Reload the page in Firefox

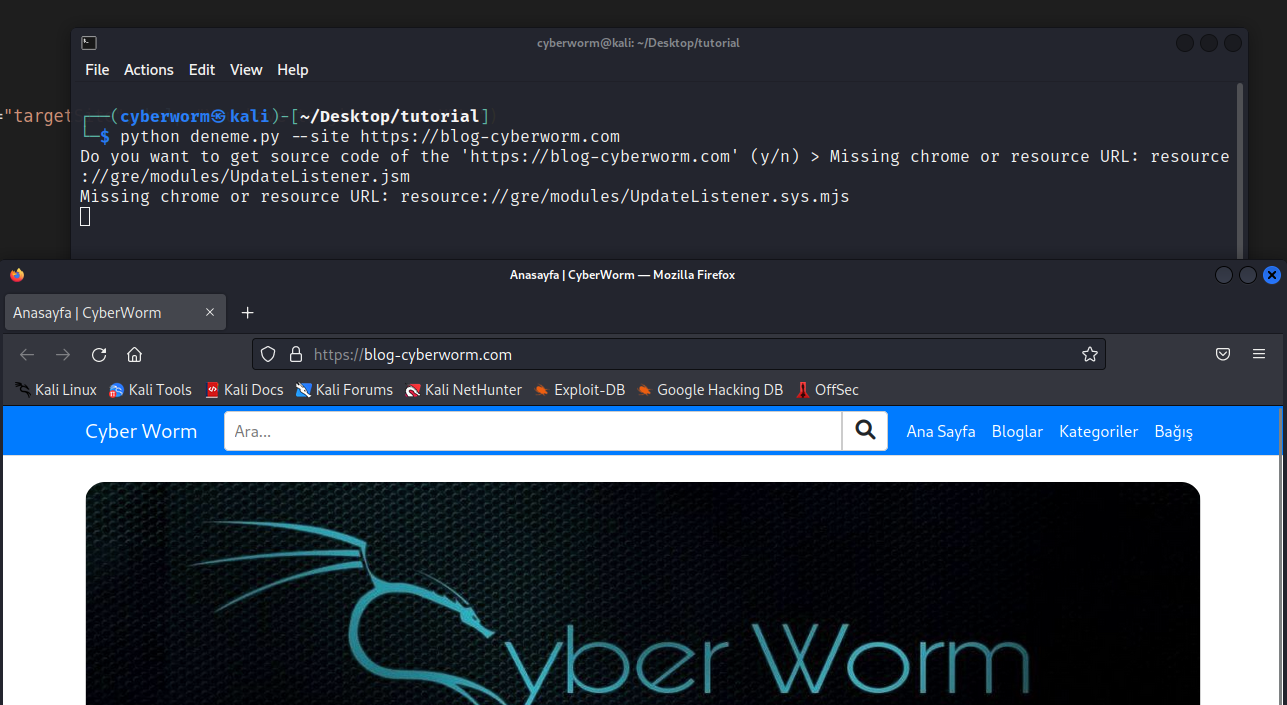(99, 355)
